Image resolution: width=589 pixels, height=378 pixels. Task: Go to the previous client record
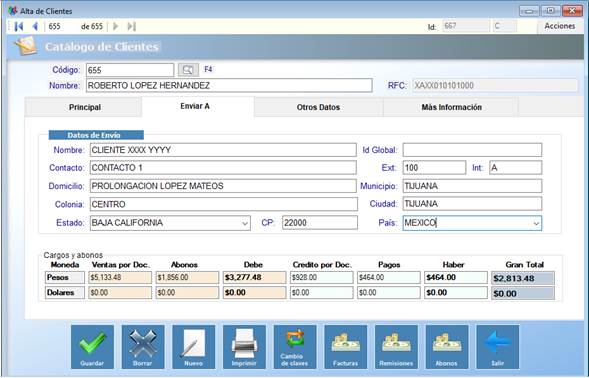tap(35, 26)
